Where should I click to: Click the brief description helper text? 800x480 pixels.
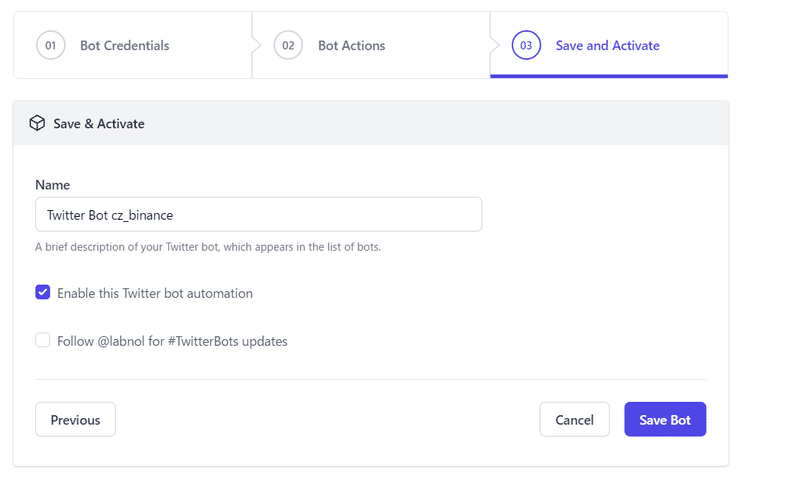pyautogui.click(x=208, y=247)
